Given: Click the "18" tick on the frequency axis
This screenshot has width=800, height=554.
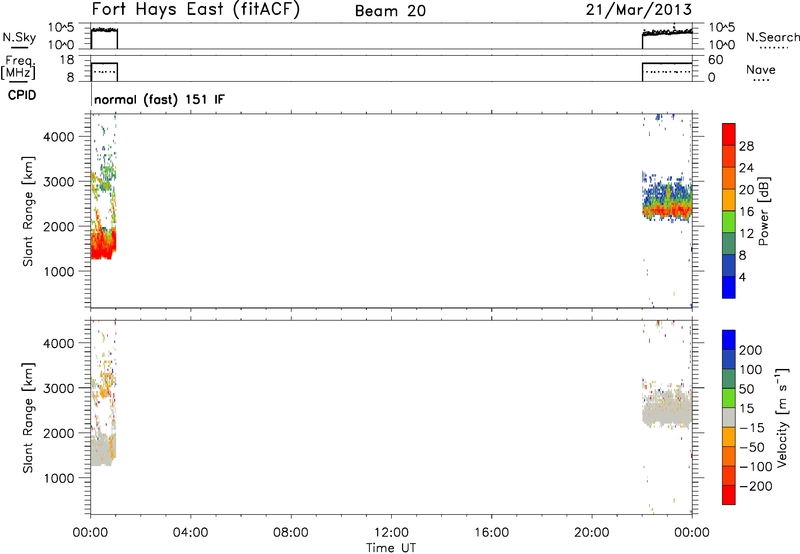Looking at the screenshot, I should click(x=67, y=60).
